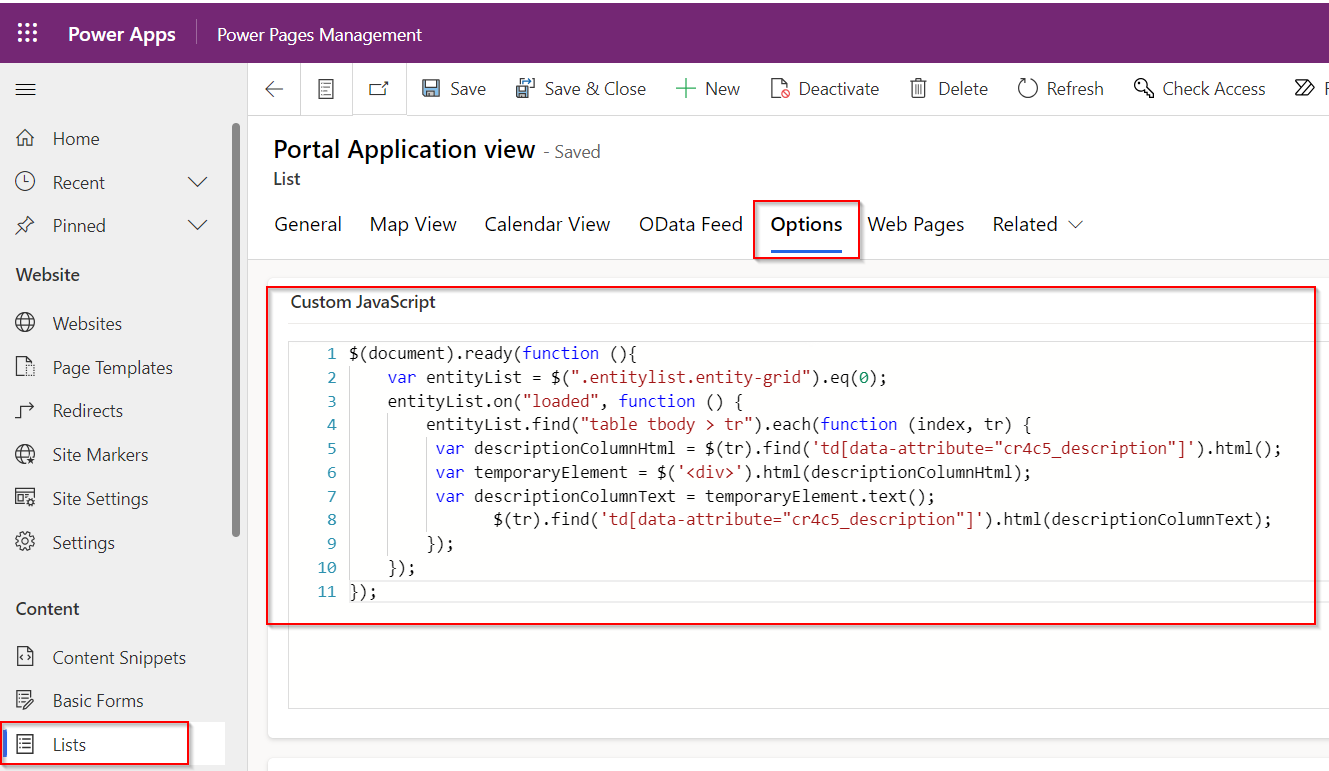Deactivate this list record
This screenshot has height=771, width=1329.
pos(824,89)
